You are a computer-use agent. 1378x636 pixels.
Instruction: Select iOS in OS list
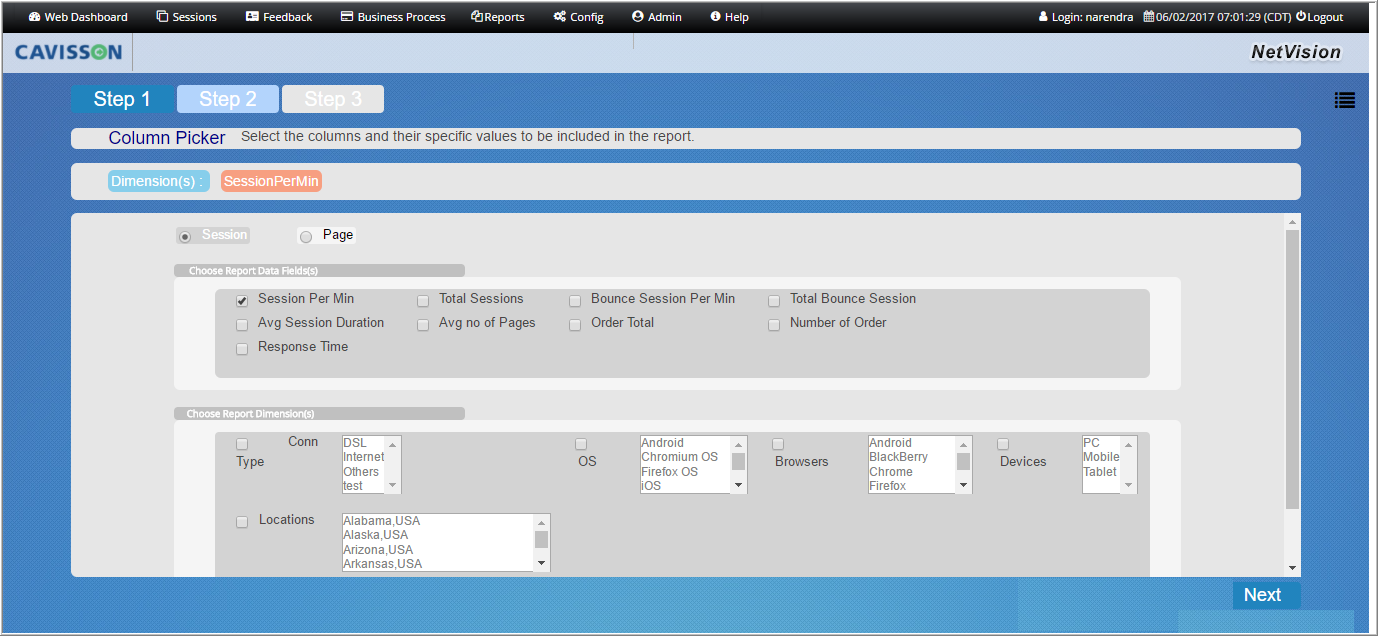[686, 486]
